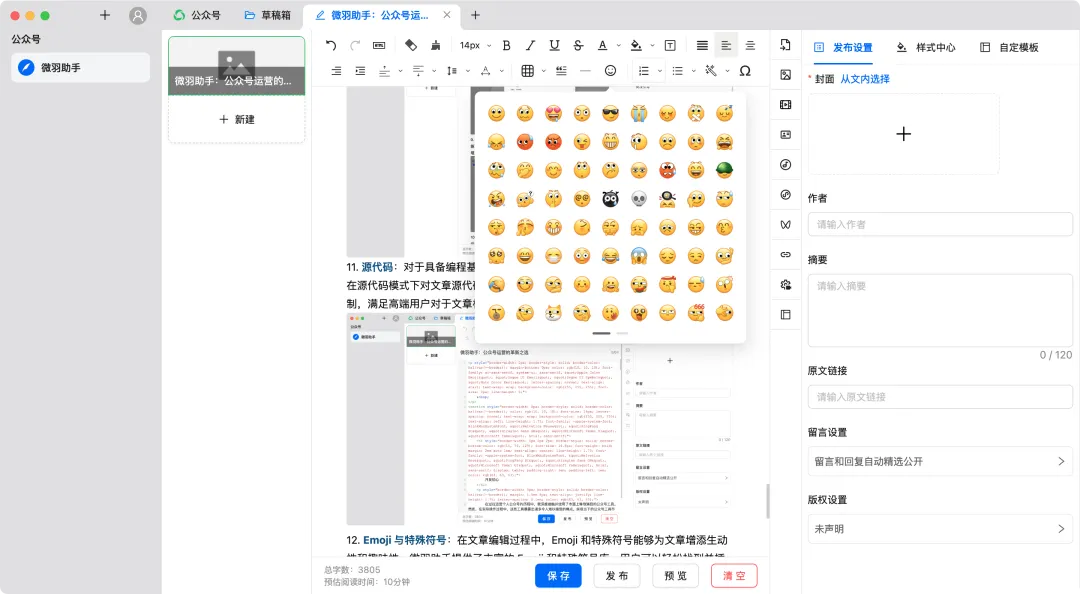Click the layout template icon in side strip
The height and width of the screenshot is (594, 1080).
(x=785, y=314)
